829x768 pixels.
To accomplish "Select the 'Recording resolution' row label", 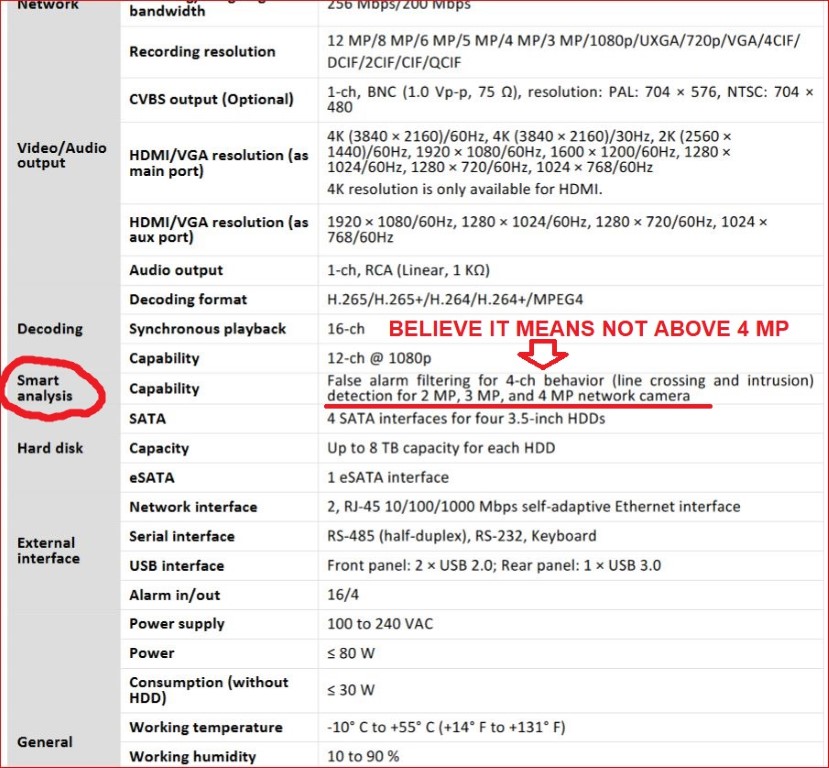I will 202,52.
